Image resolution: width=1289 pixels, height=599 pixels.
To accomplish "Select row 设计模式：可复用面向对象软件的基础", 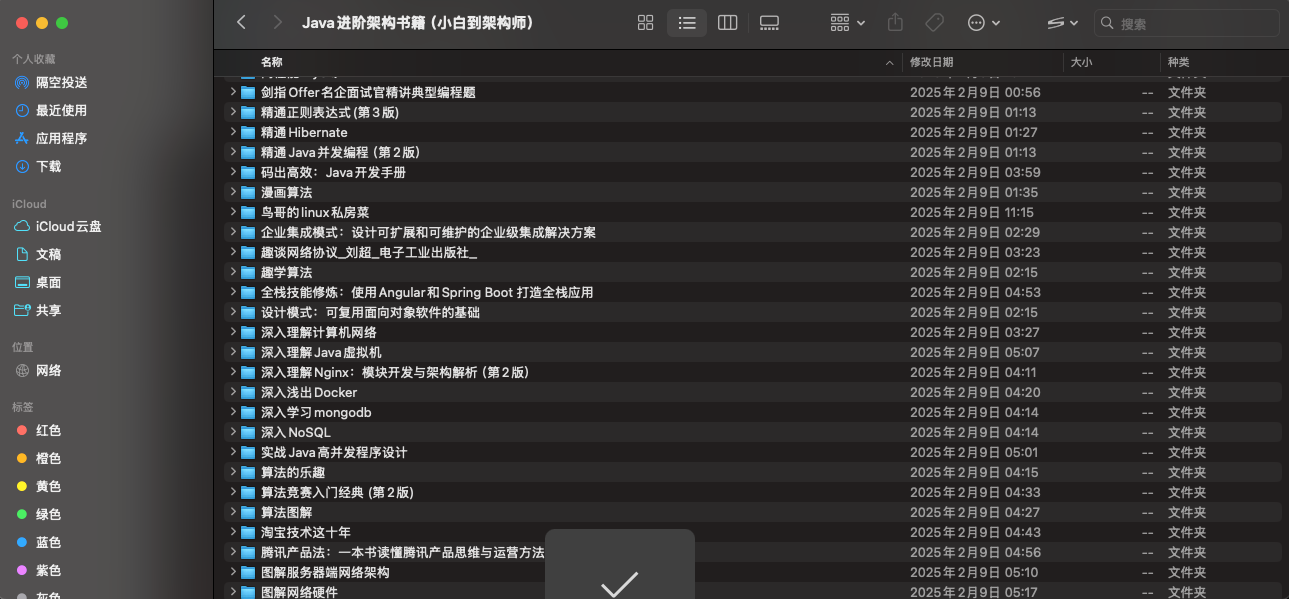I will [x=752, y=312].
